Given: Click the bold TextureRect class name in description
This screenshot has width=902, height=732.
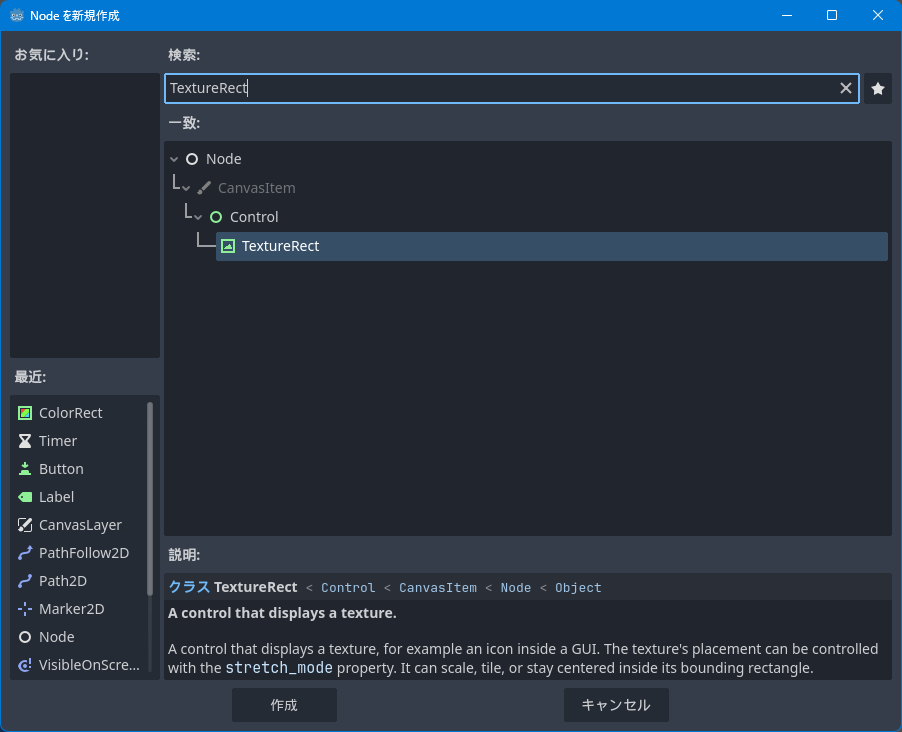Looking at the screenshot, I should pos(255,587).
